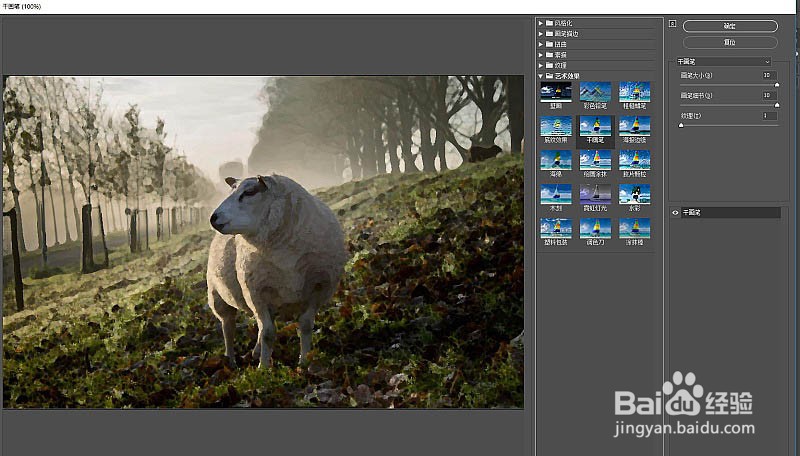Select the 底纹效果 (Underpainting) filter thumbnail
This screenshot has width=800, height=456.
coord(556,126)
